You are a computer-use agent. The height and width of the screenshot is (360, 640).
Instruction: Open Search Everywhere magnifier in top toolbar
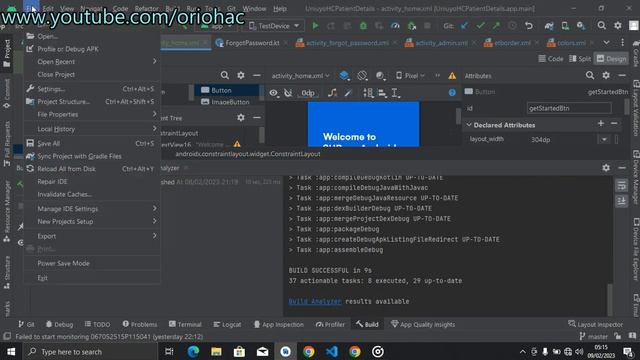602,25
